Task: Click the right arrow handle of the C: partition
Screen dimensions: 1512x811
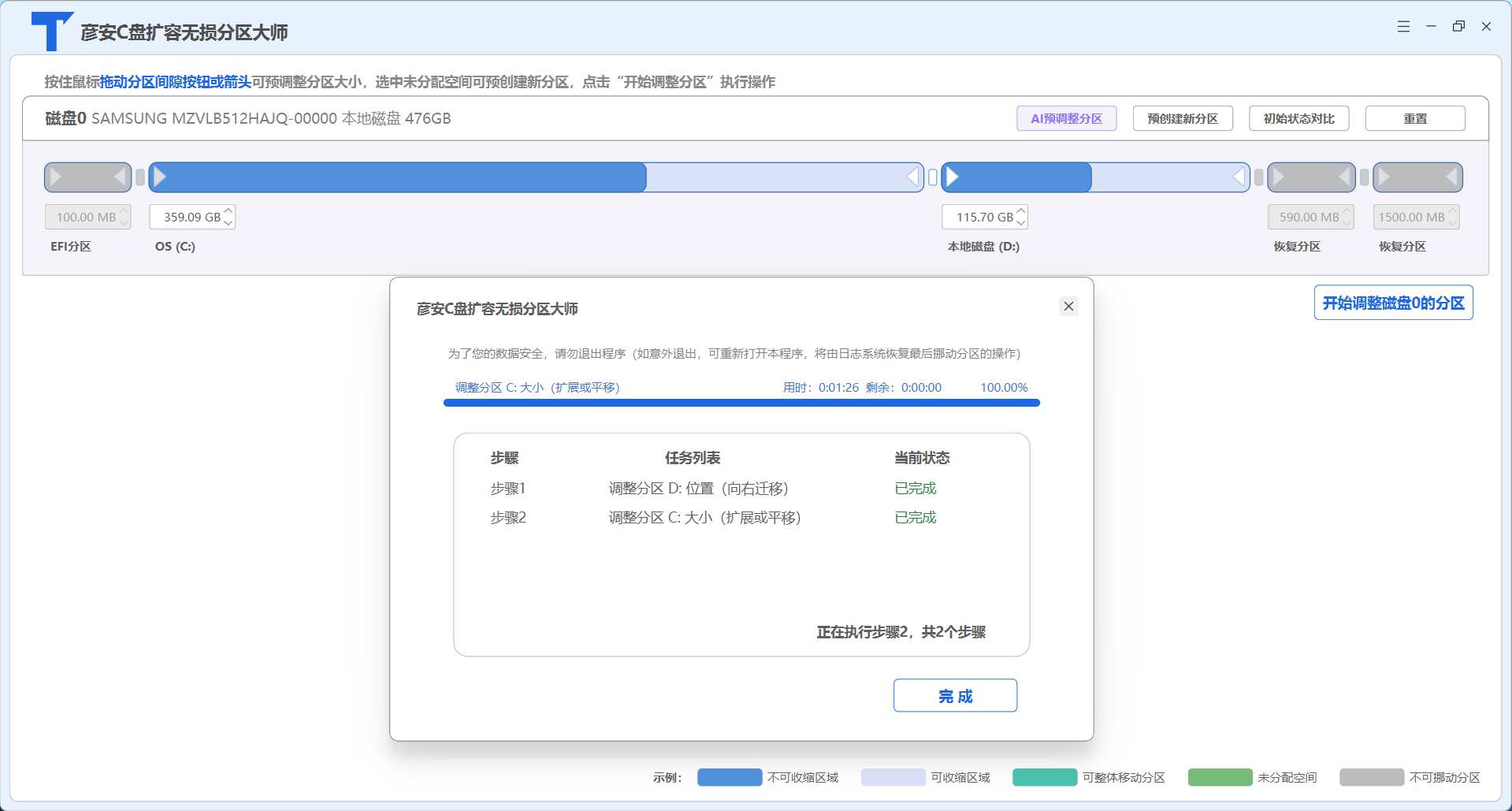Action: click(913, 177)
